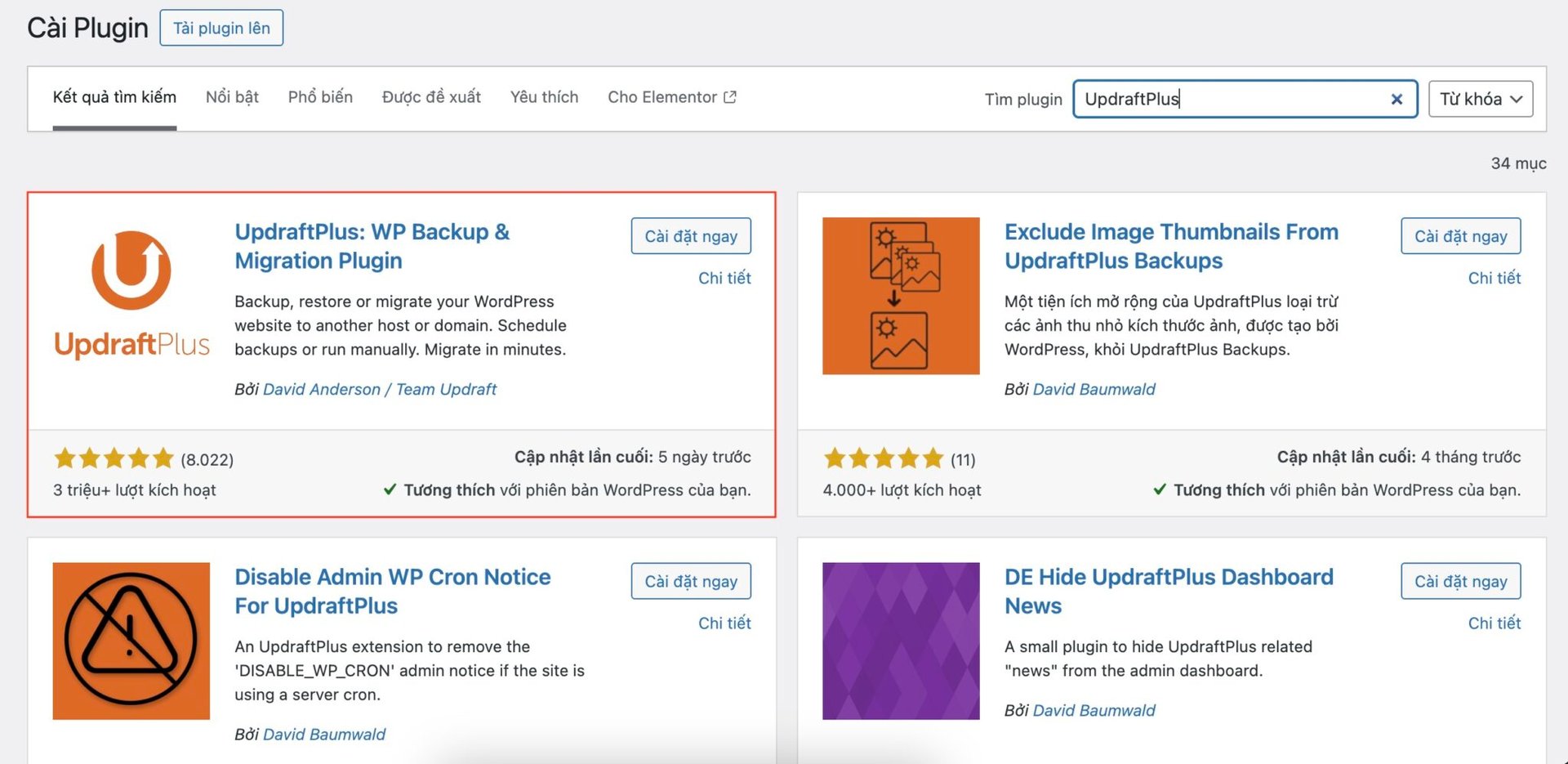Viewport: 1568px width, 764px height.
Task: Expand the Từ khóa search type dropdown
Action: [x=1480, y=99]
